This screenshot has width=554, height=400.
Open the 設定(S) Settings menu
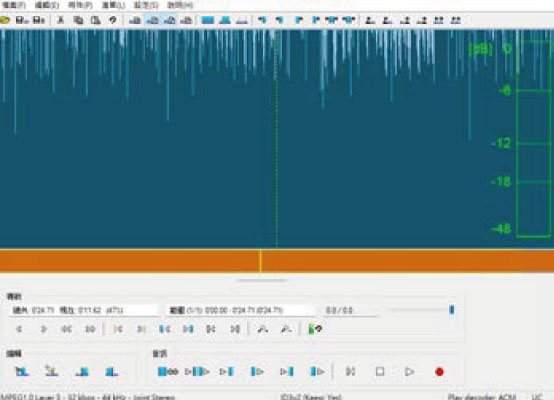146,5
